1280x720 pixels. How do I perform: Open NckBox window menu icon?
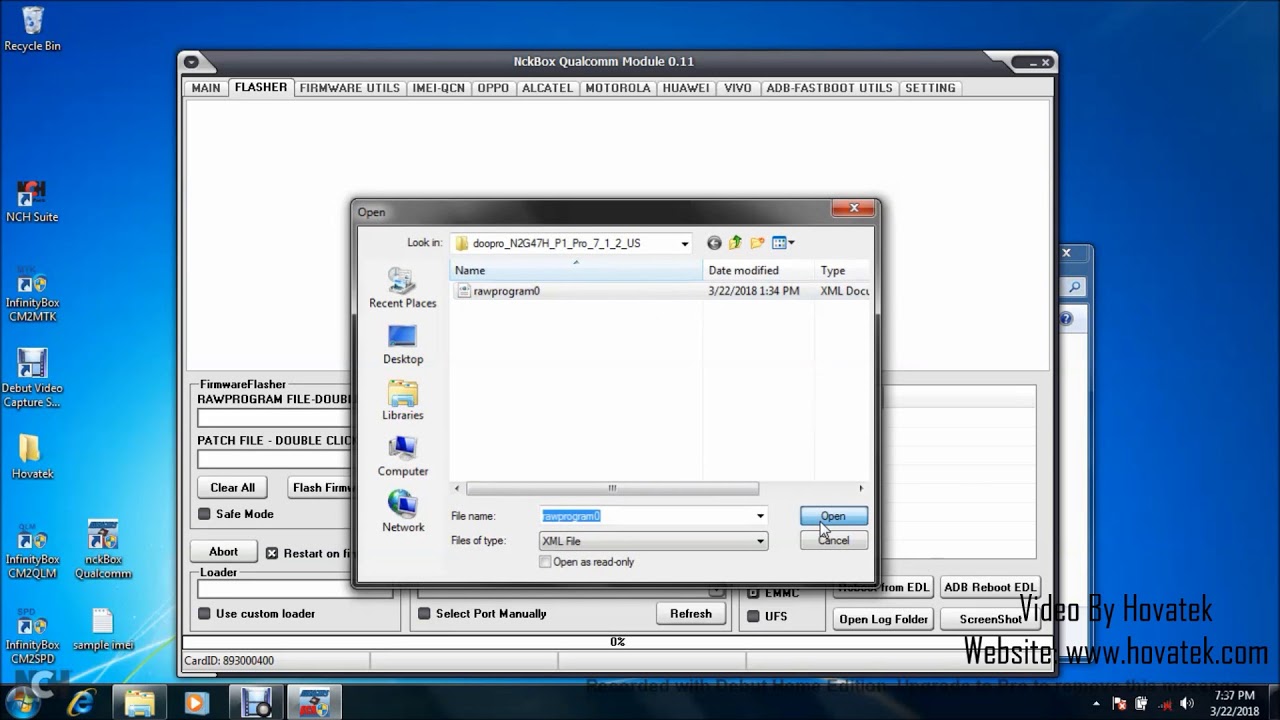(191, 62)
